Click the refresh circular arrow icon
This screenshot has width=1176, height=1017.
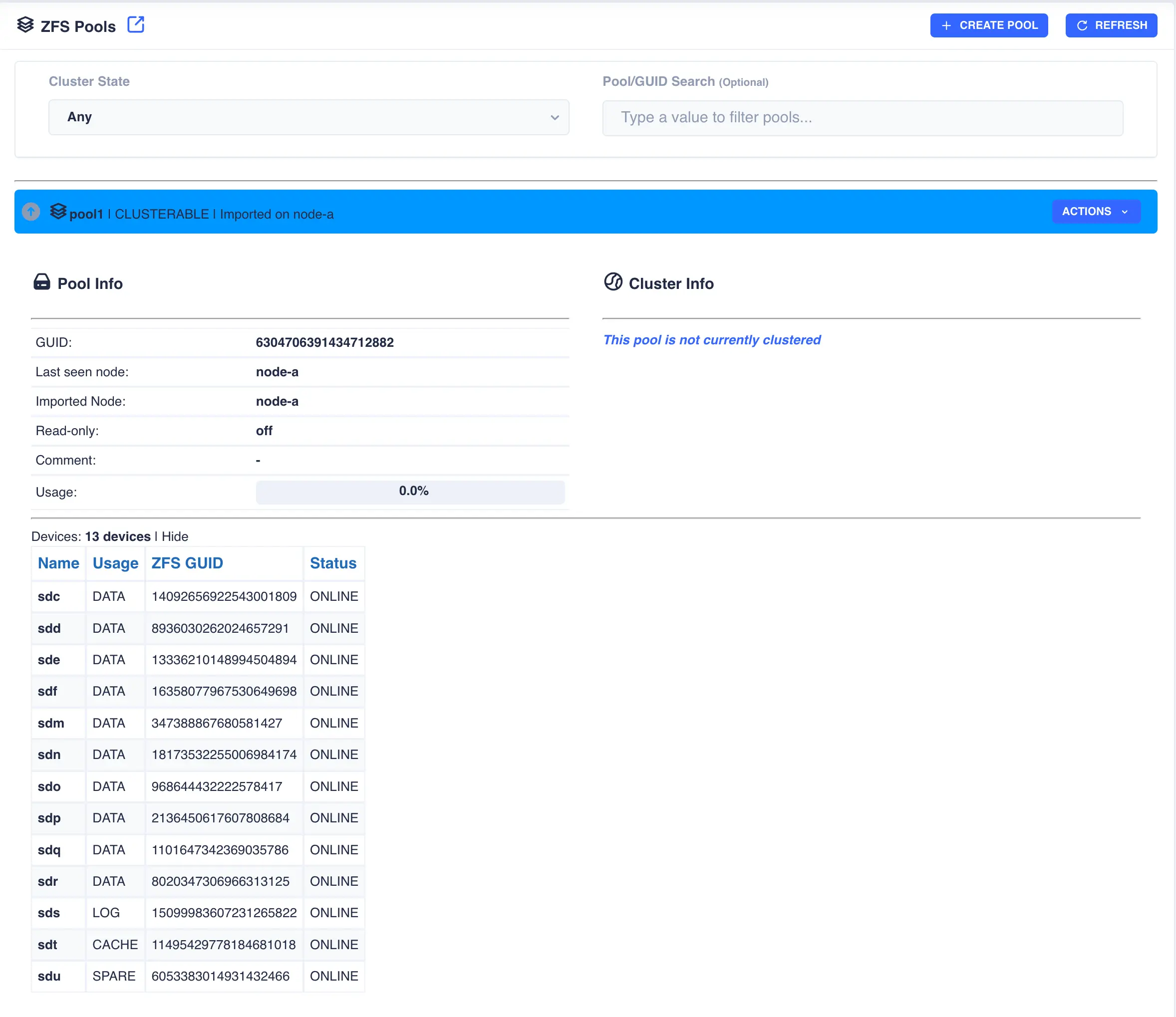tap(1082, 25)
